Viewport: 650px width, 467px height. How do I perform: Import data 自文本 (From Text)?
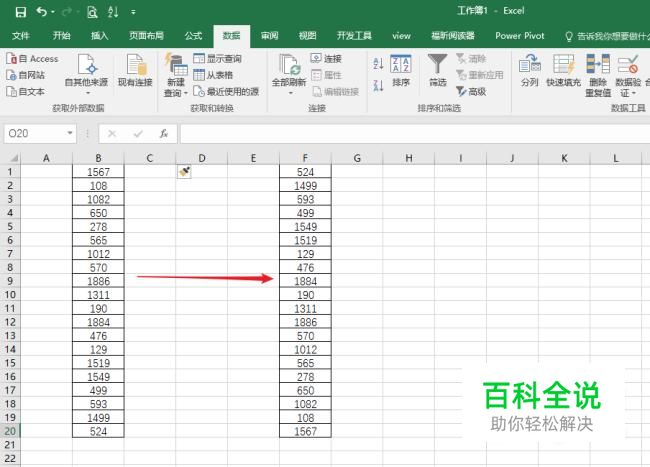point(26,92)
